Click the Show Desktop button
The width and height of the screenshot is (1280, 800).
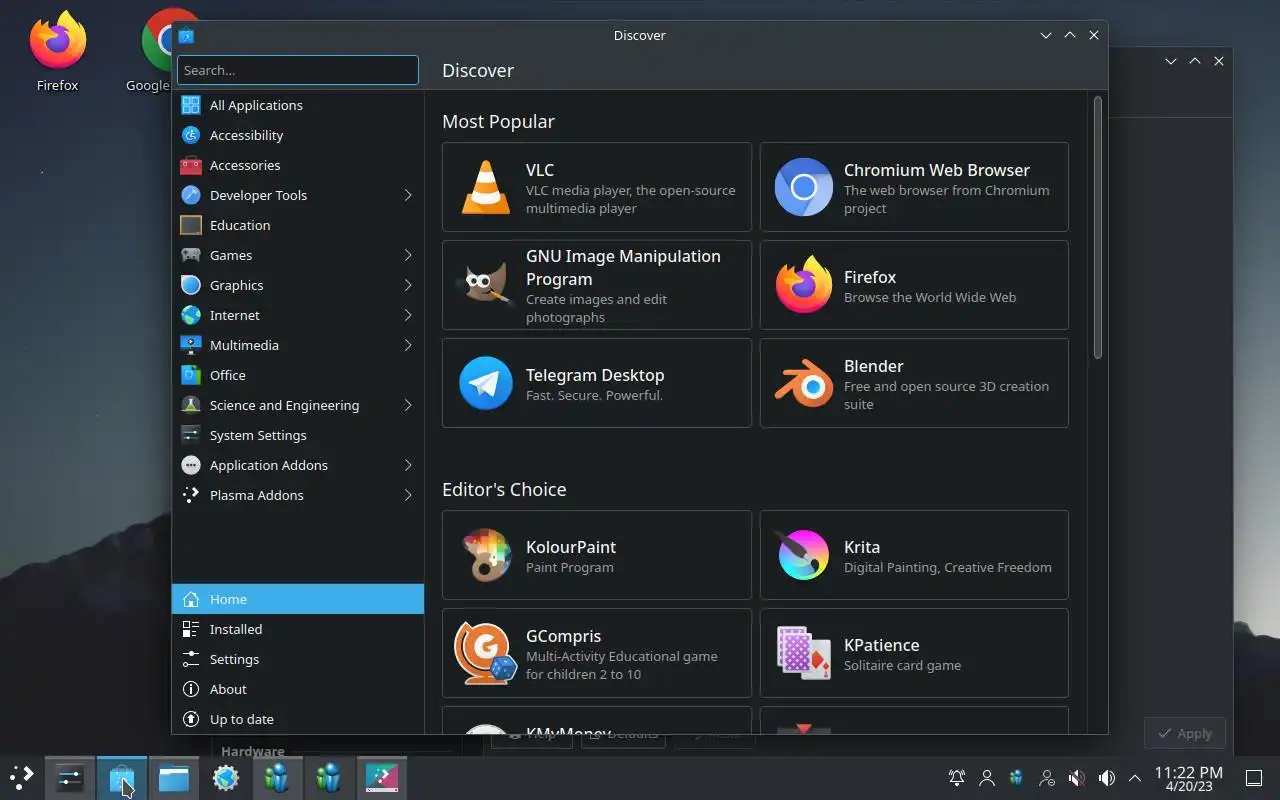pos(1254,777)
